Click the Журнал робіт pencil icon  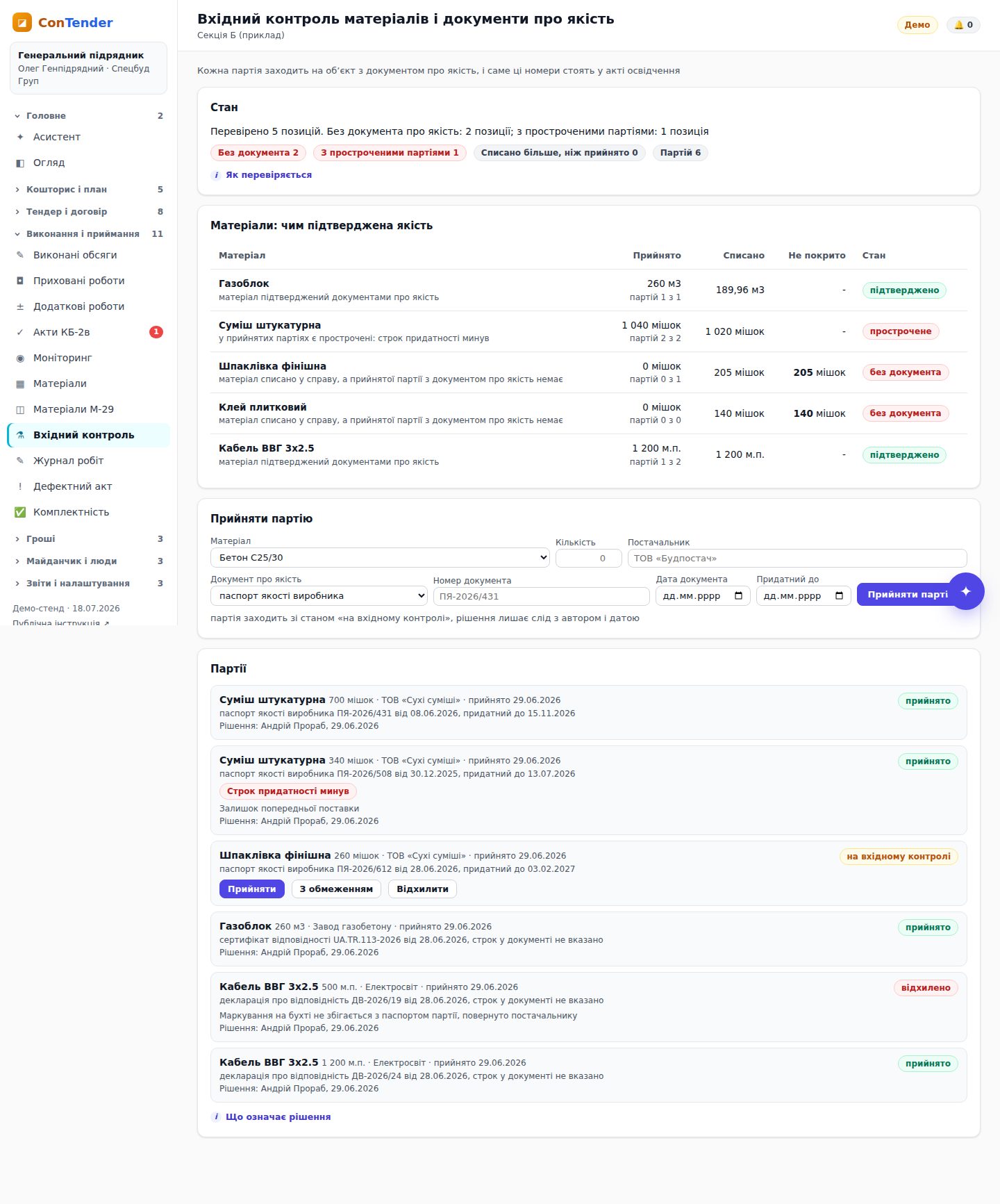(20, 461)
